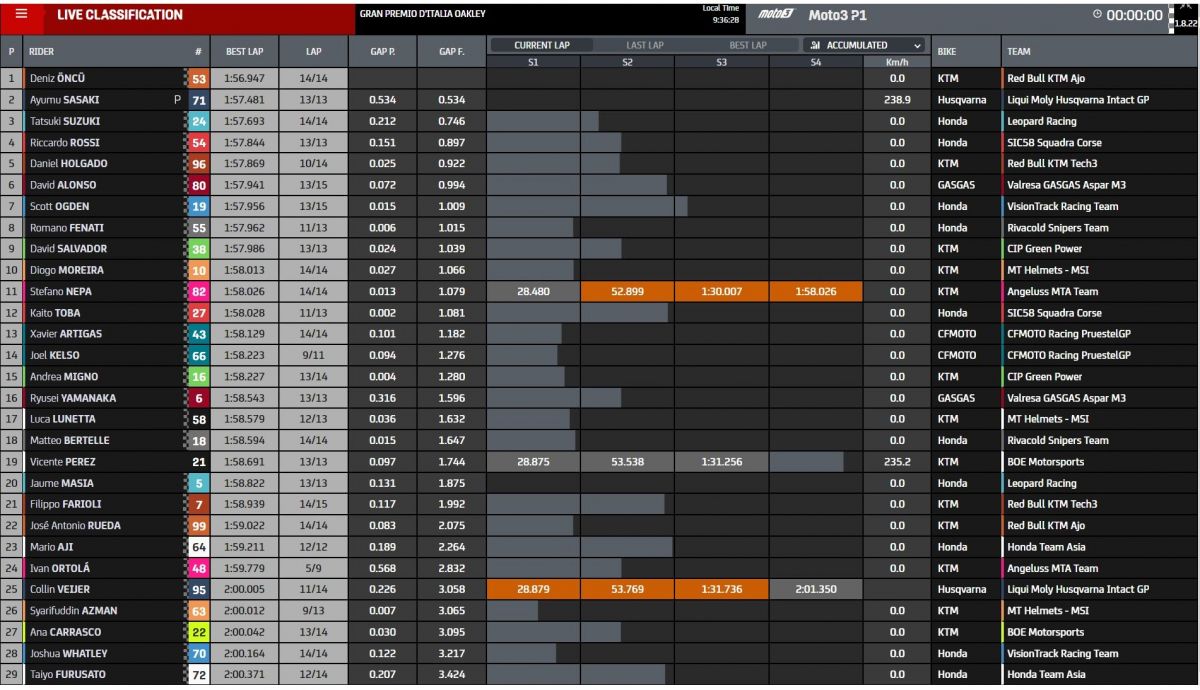1200x690 pixels.
Task: Select rider Ivan ORTOLÁ
Action: pos(61,568)
